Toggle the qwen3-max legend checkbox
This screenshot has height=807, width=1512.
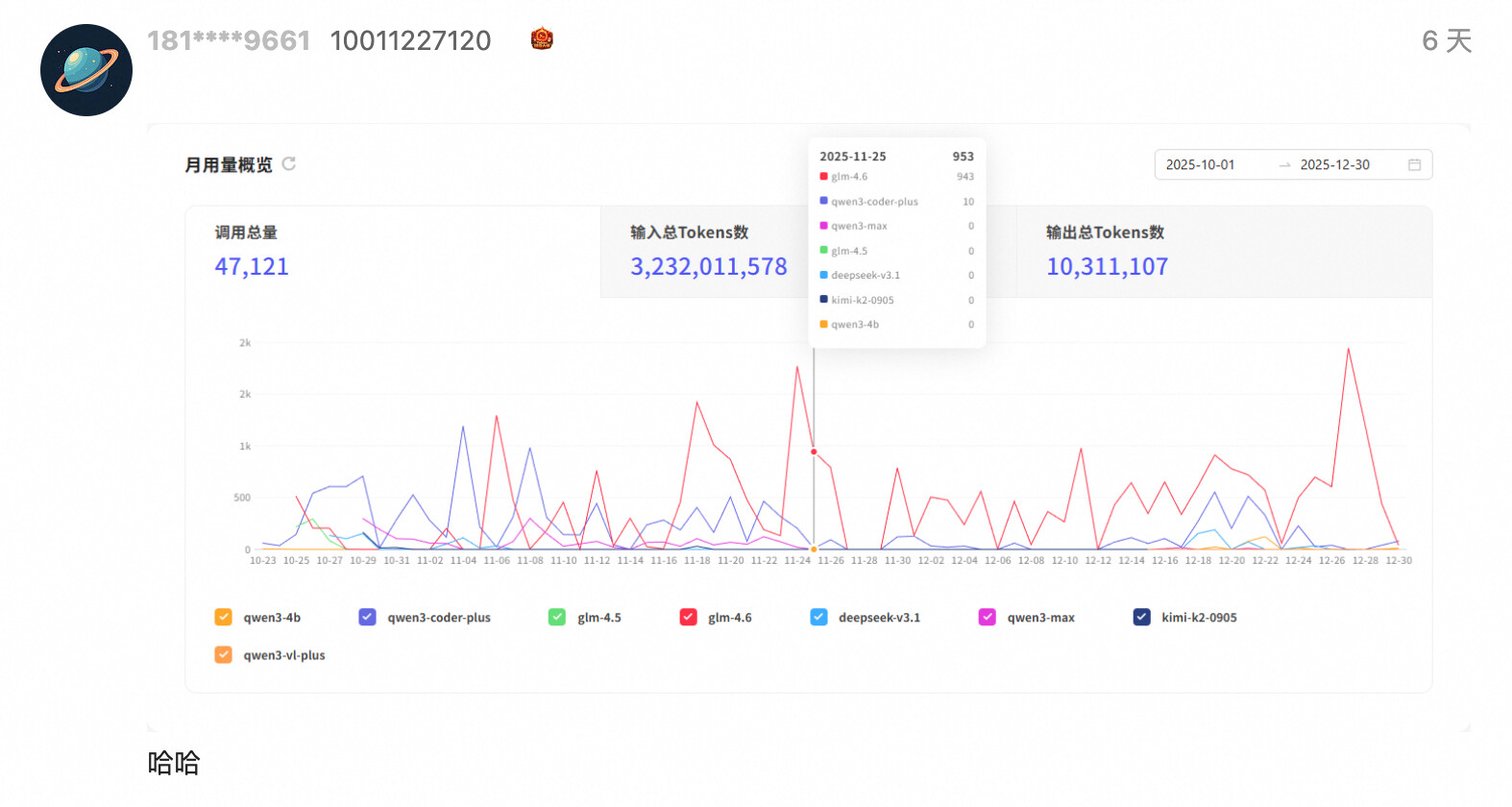(988, 617)
